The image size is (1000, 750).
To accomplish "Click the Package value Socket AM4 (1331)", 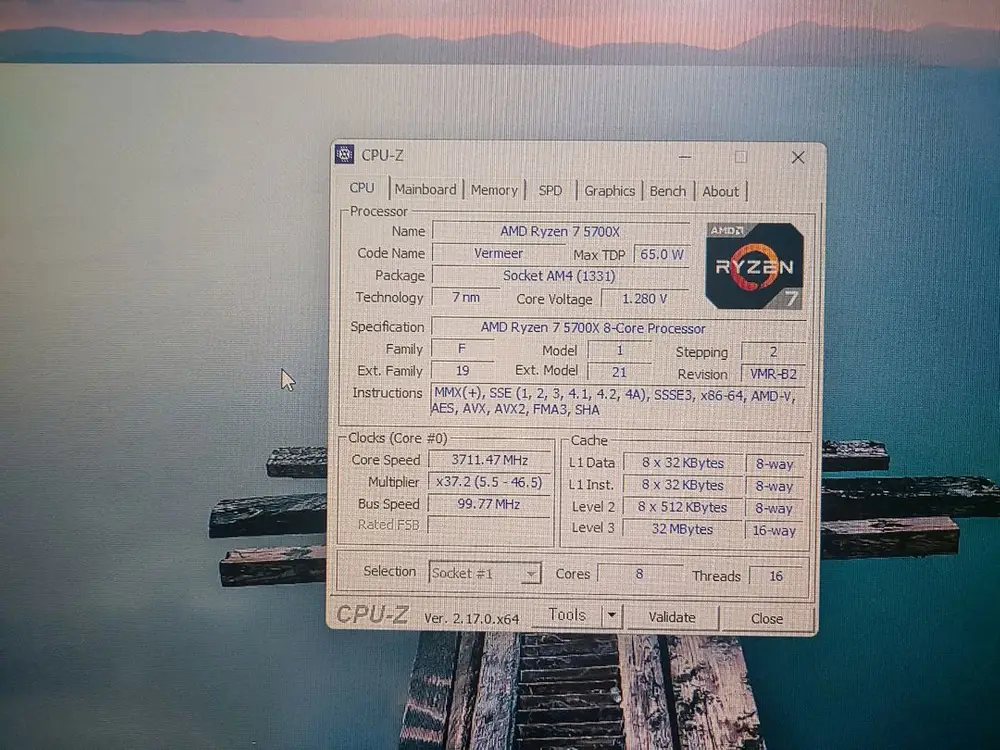I will click(559, 276).
